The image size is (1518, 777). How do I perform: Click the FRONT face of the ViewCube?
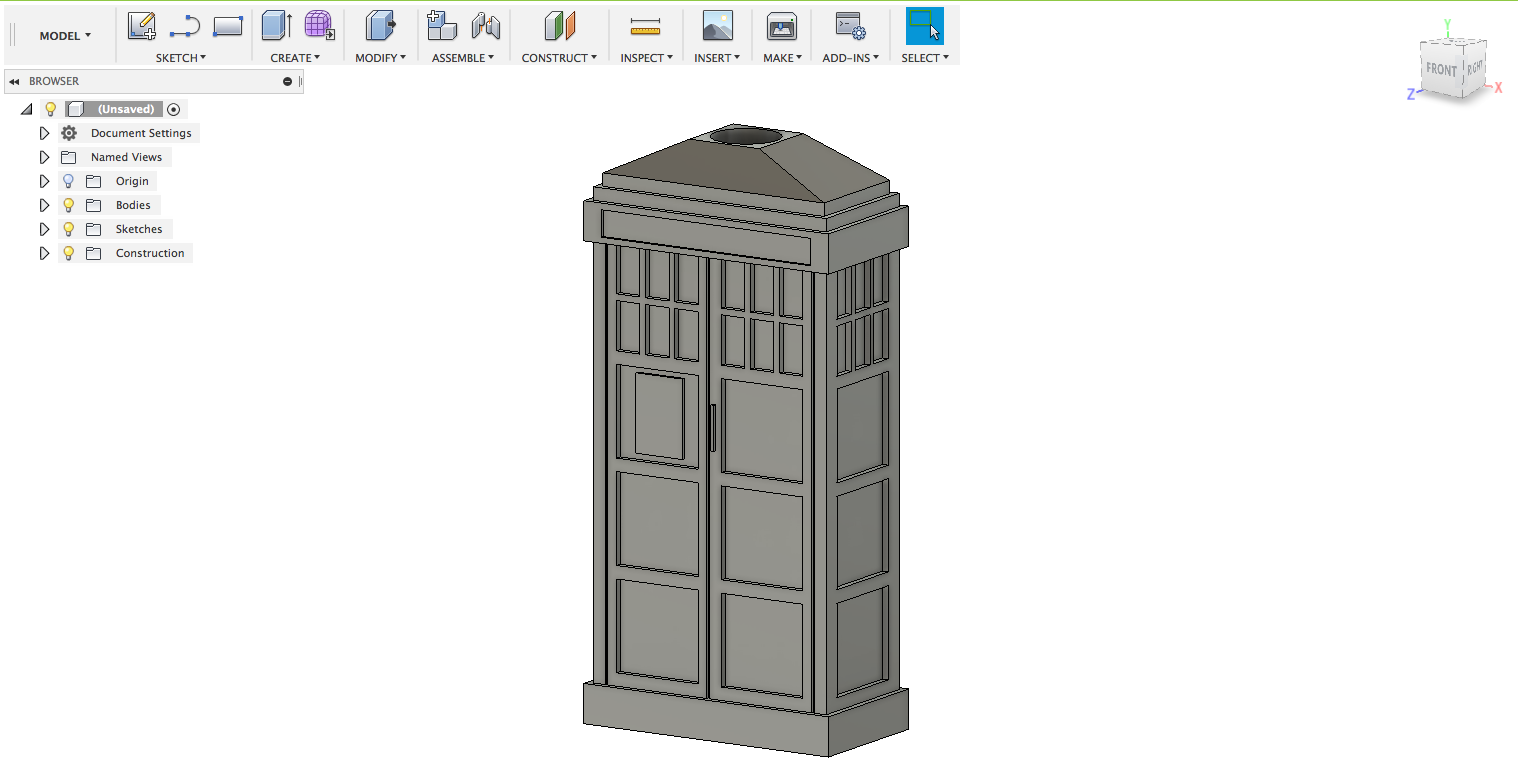point(1441,72)
